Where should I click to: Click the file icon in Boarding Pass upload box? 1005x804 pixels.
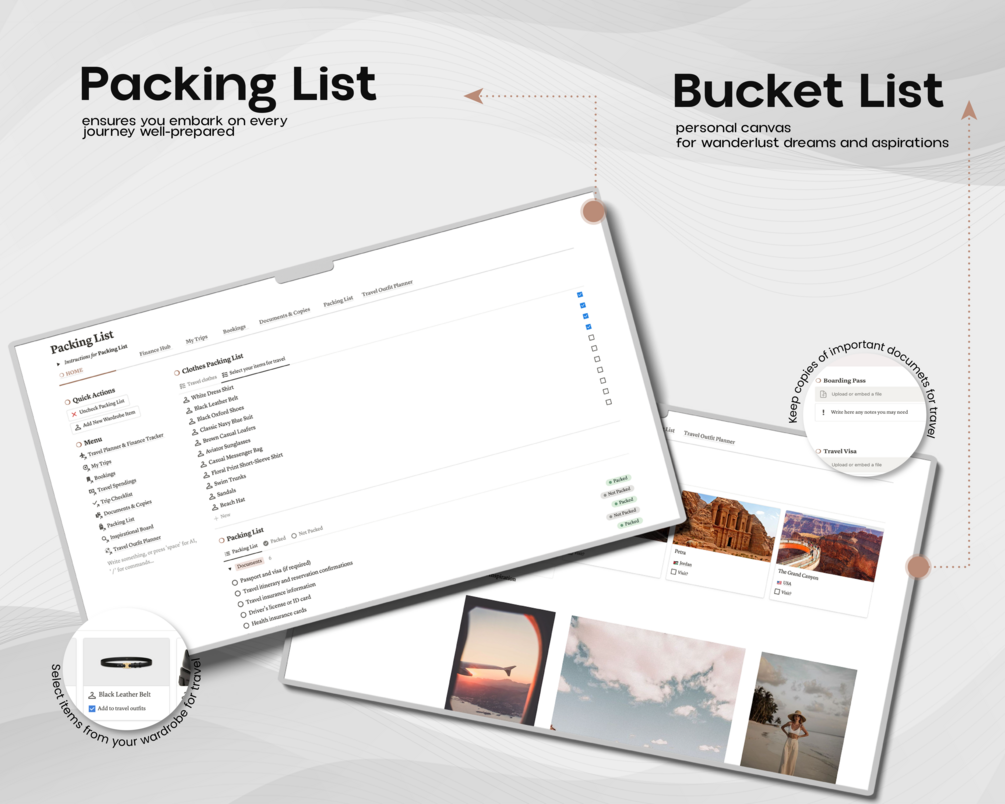point(824,394)
